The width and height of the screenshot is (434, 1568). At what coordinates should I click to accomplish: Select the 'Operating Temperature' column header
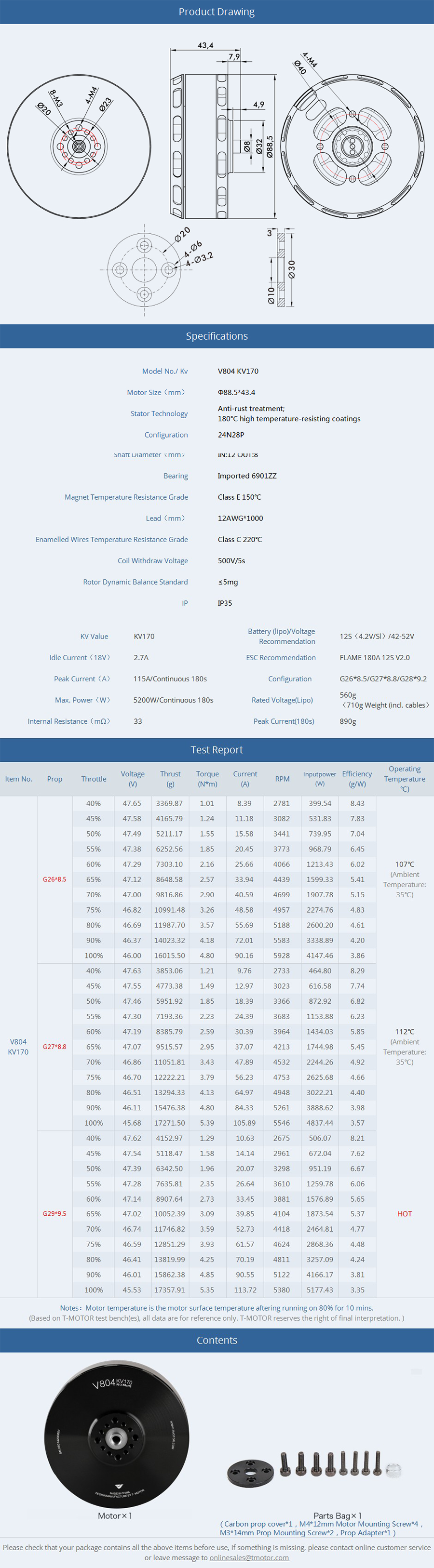pyautogui.click(x=405, y=779)
